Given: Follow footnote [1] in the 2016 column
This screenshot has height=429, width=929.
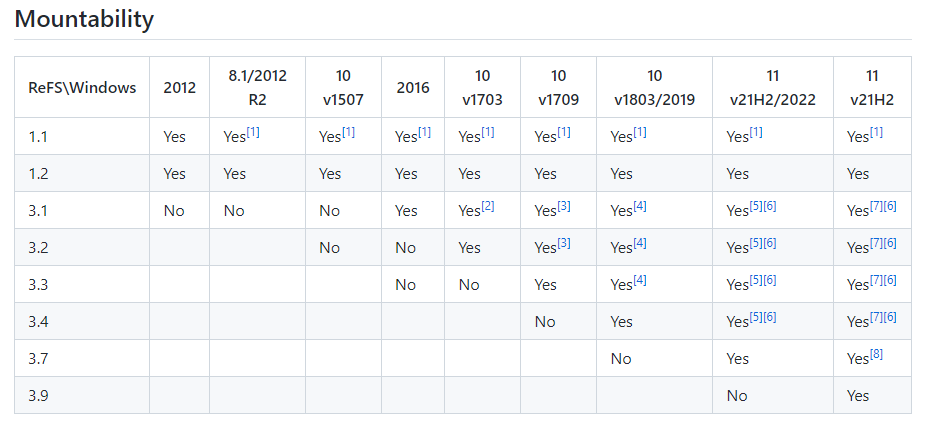Looking at the screenshot, I should pos(425,132).
